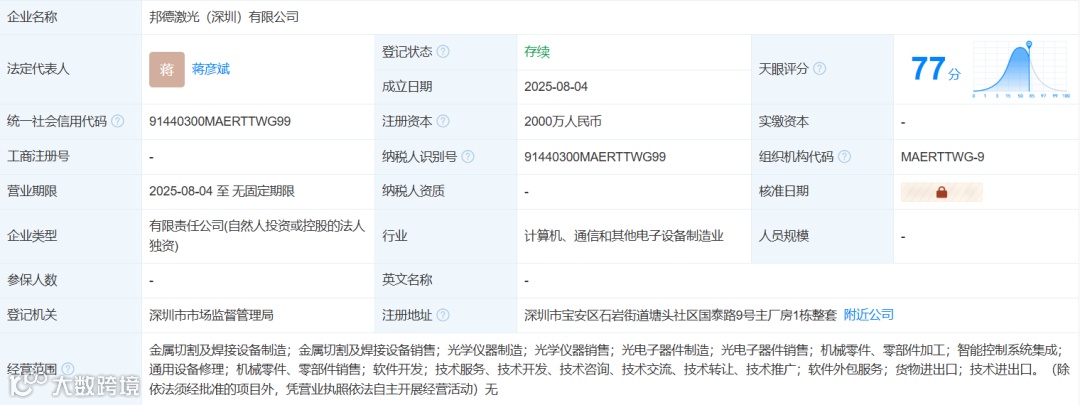
Task: Open the help icon beside 注册地址
Action: point(443,315)
